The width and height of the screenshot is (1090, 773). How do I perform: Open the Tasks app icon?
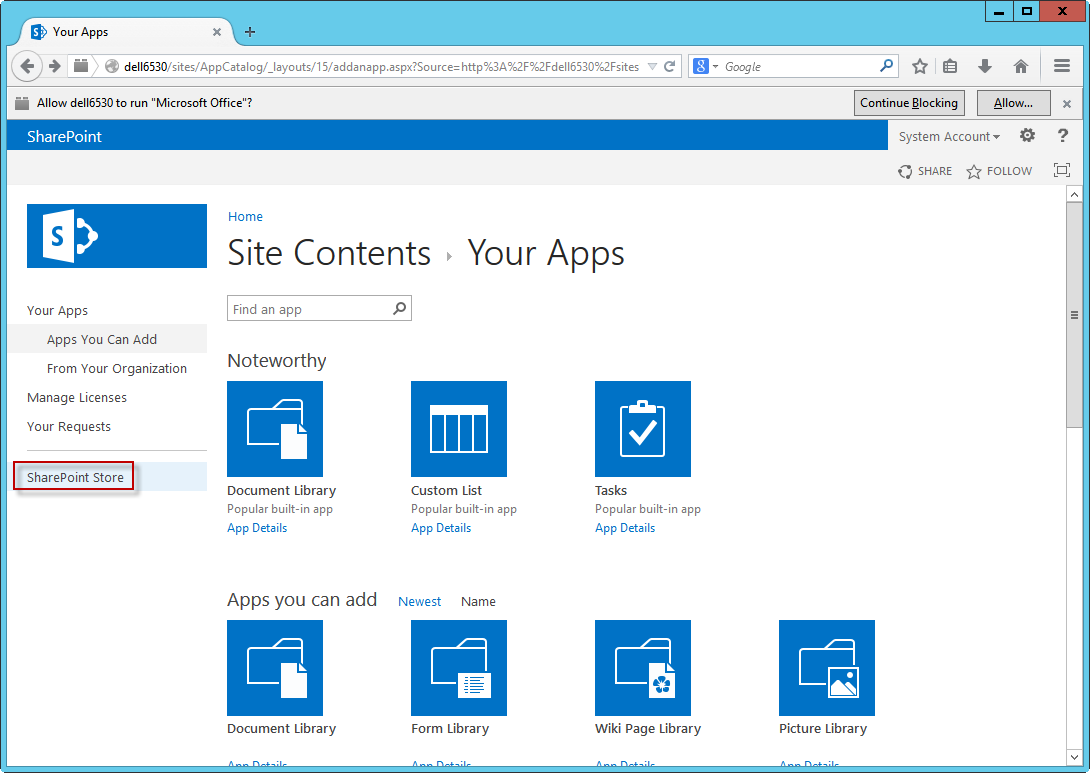coord(643,429)
